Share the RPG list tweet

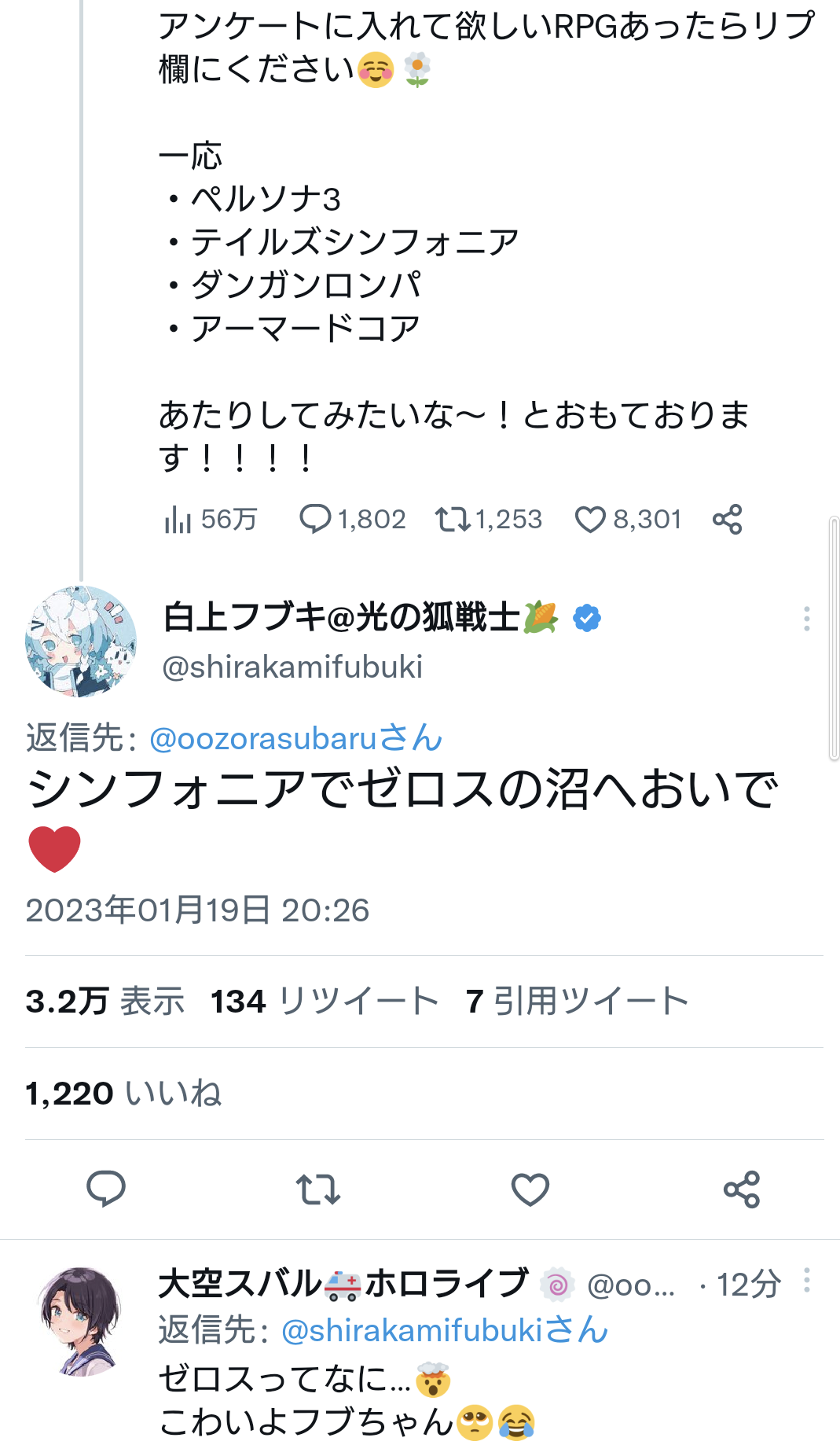pyautogui.click(x=728, y=520)
